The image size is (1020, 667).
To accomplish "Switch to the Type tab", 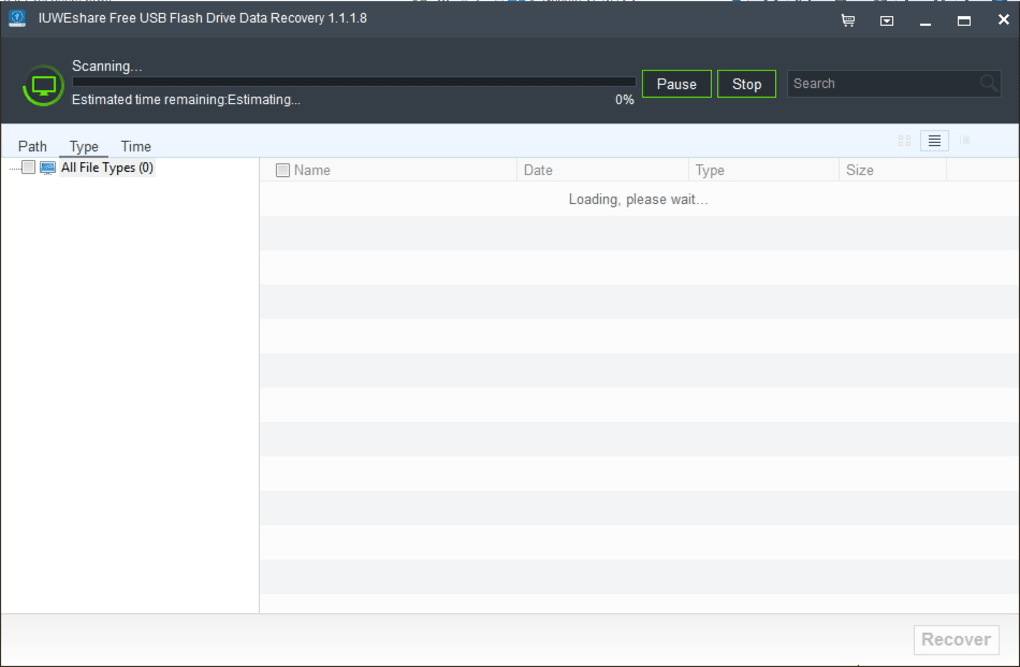I will point(83,146).
